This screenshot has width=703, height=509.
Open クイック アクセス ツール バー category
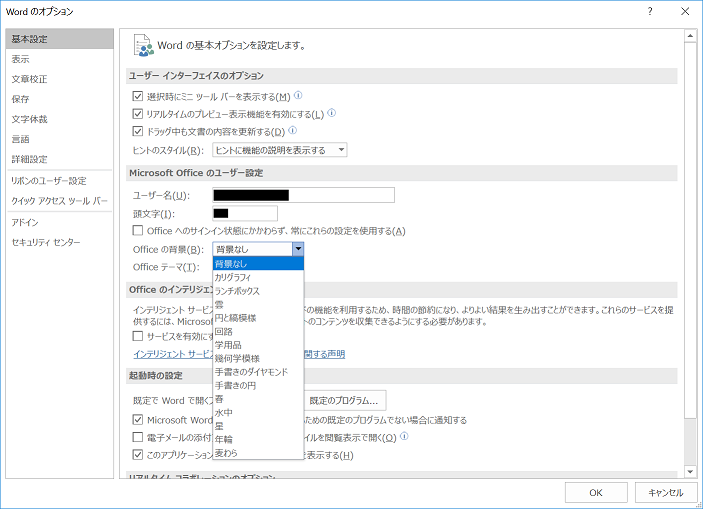(60, 200)
